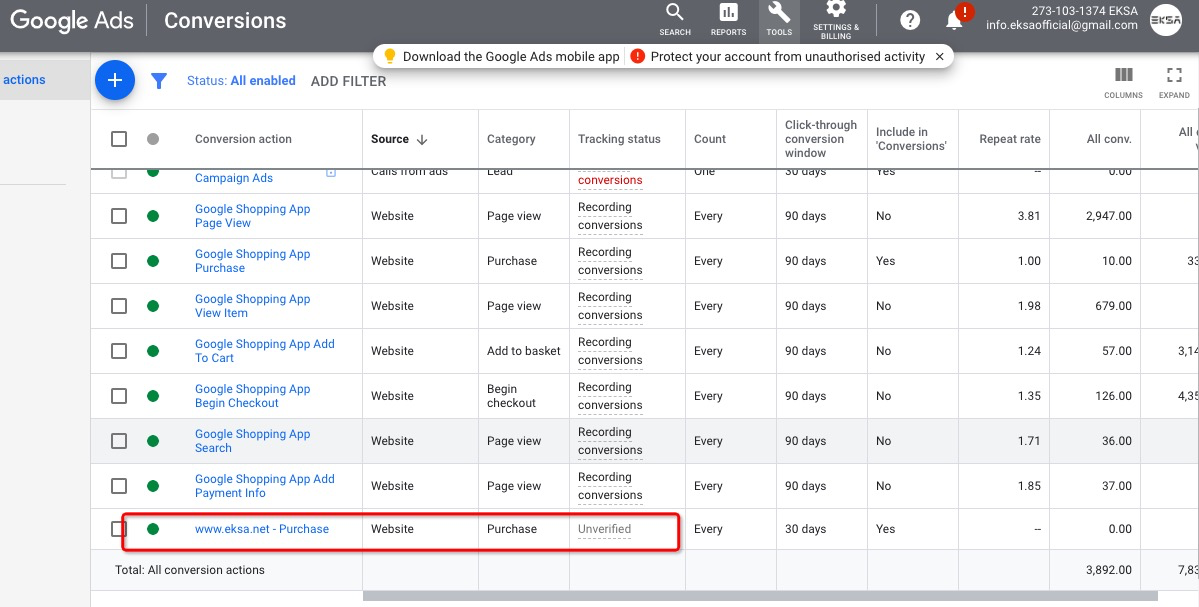The width and height of the screenshot is (1199, 607).
Task: Open Google Shopping App Add Payment Info link
Action: [x=265, y=486]
